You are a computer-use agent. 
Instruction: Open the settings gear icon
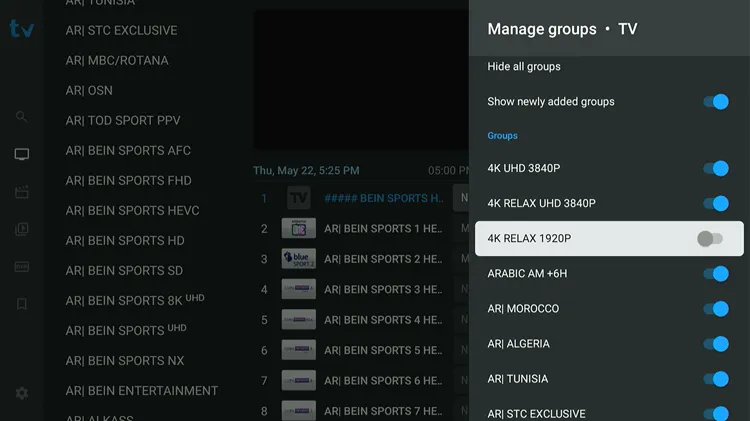coord(22,393)
